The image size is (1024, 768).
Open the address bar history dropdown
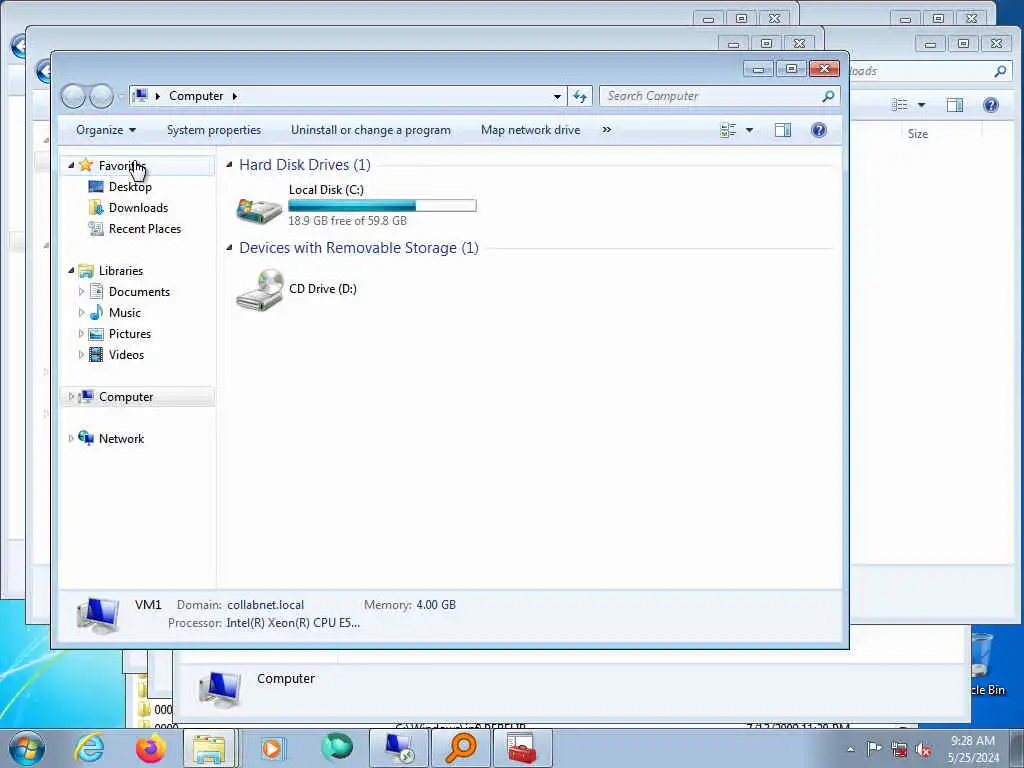point(557,96)
